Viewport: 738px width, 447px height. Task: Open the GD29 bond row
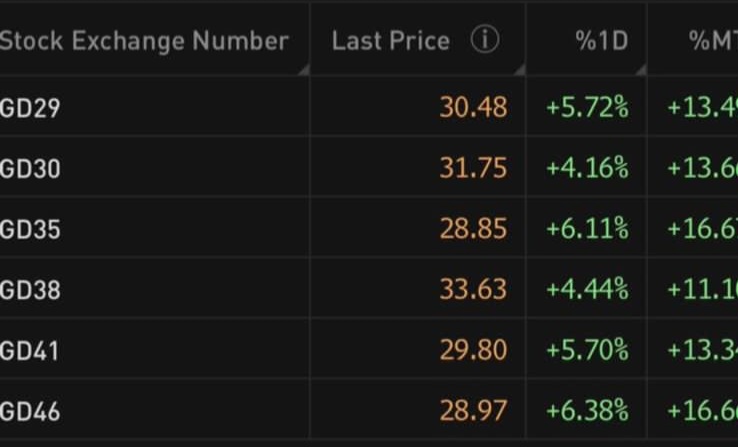point(30,107)
